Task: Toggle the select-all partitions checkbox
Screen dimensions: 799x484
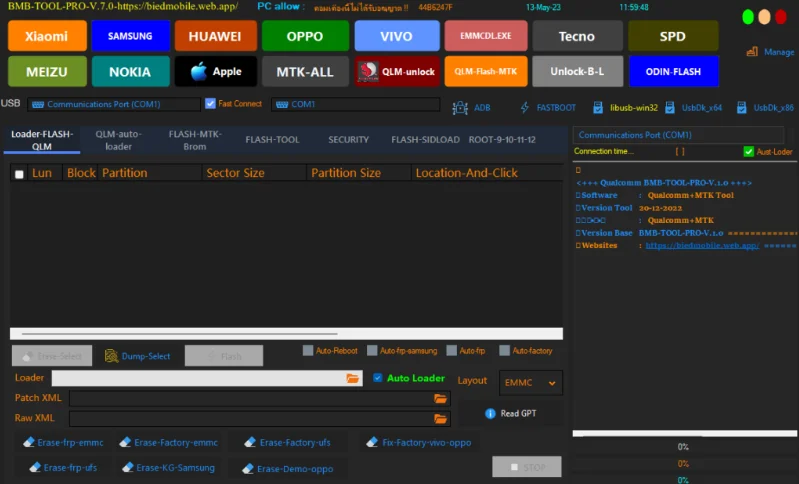Action: pyautogui.click(x=19, y=174)
